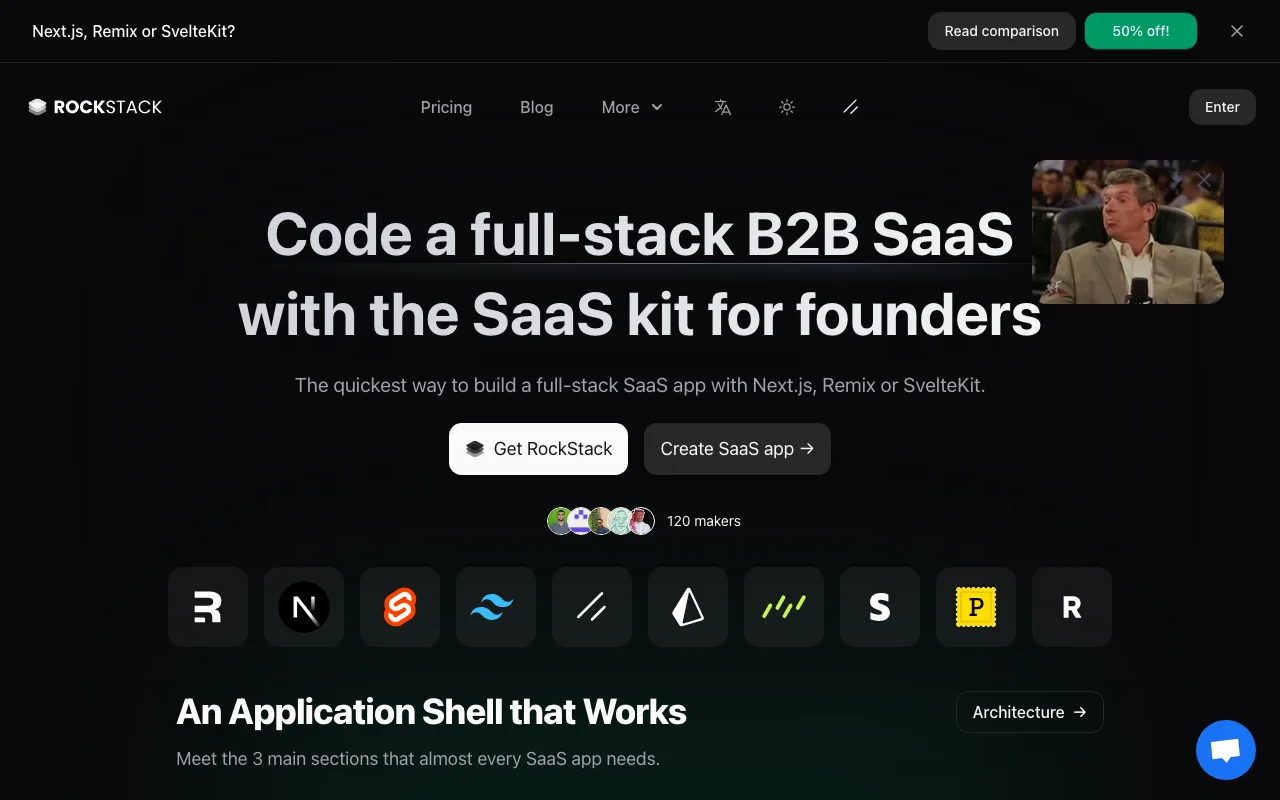Click the Next.js logo tile
1280x800 pixels.
coord(304,607)
